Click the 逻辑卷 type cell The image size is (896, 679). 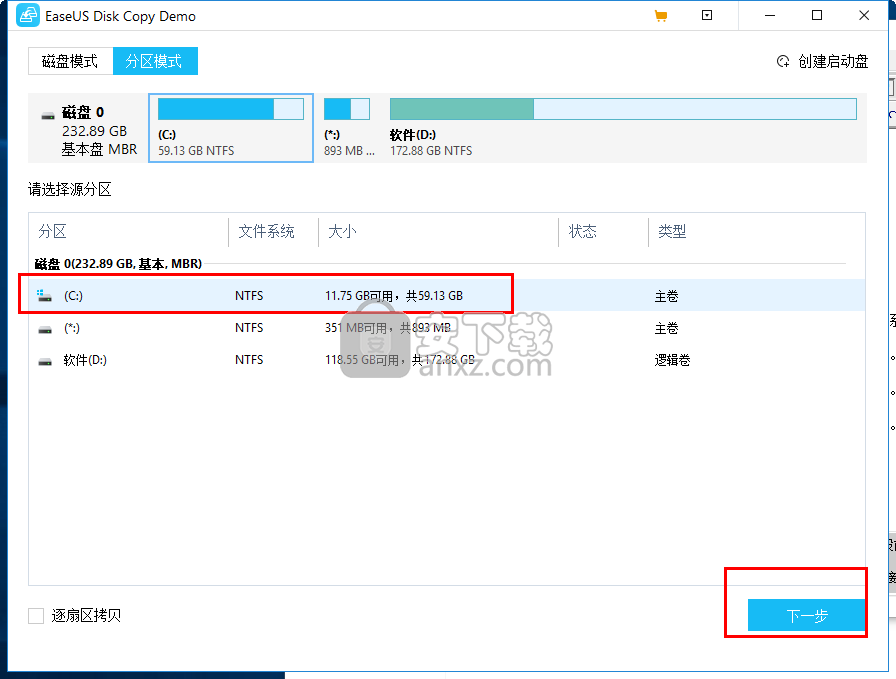[672, 360]
